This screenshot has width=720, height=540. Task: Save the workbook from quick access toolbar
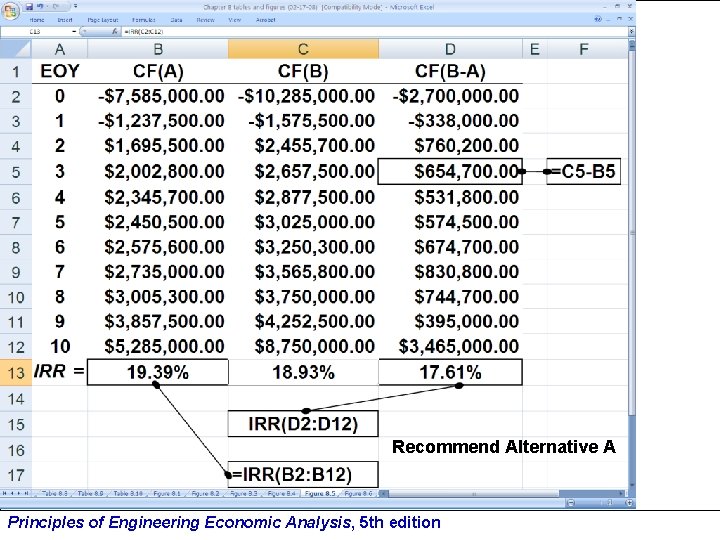tap(29, 6)
